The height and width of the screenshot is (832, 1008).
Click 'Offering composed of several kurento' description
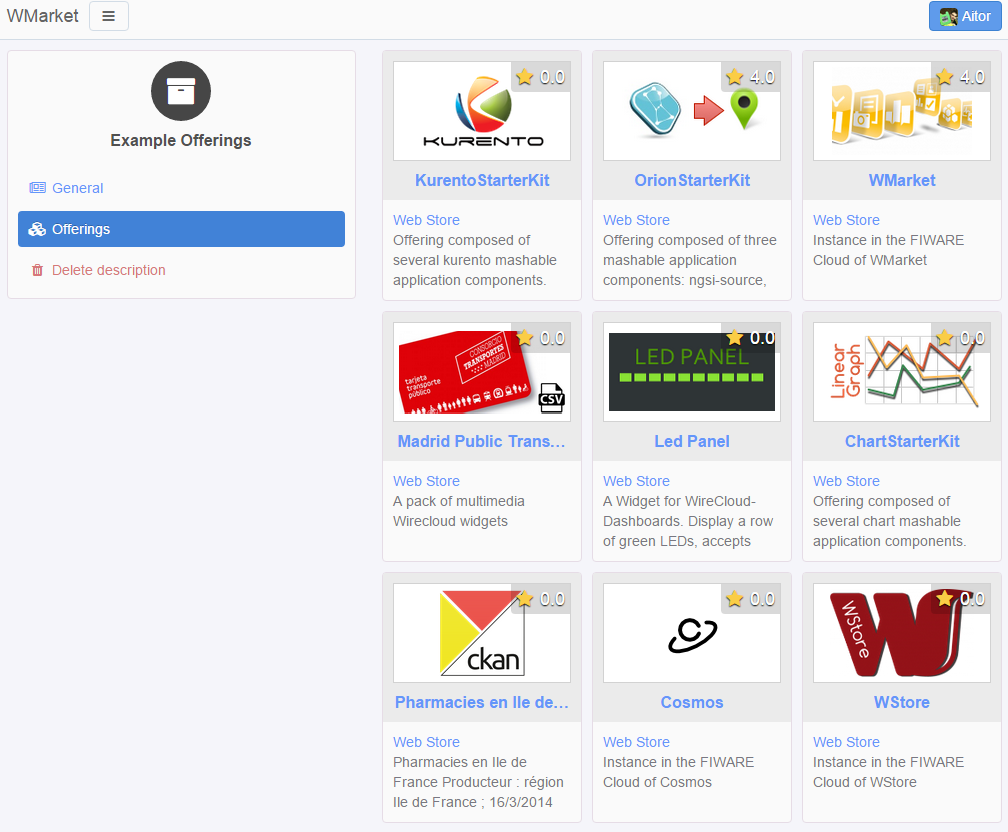click(x=475, y=260)
